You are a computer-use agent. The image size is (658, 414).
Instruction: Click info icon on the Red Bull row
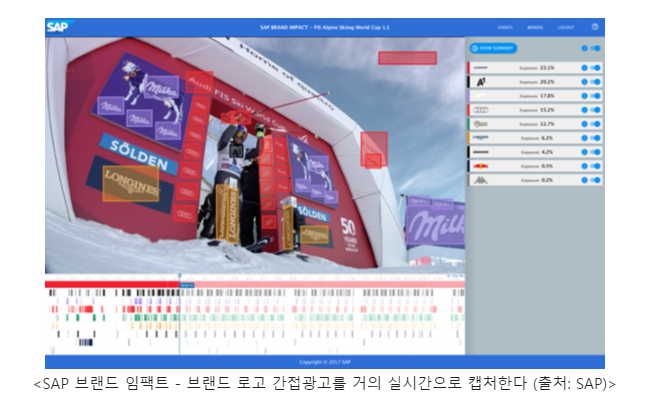[585, 166]
